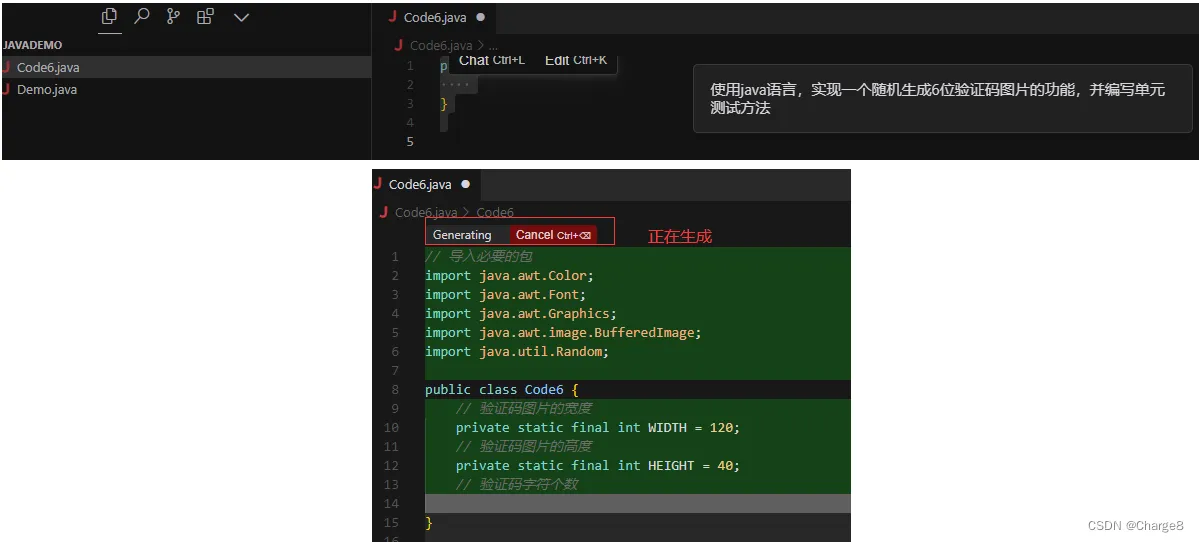
Task: Open the Explorer view icon
Action: click(110, 17)
